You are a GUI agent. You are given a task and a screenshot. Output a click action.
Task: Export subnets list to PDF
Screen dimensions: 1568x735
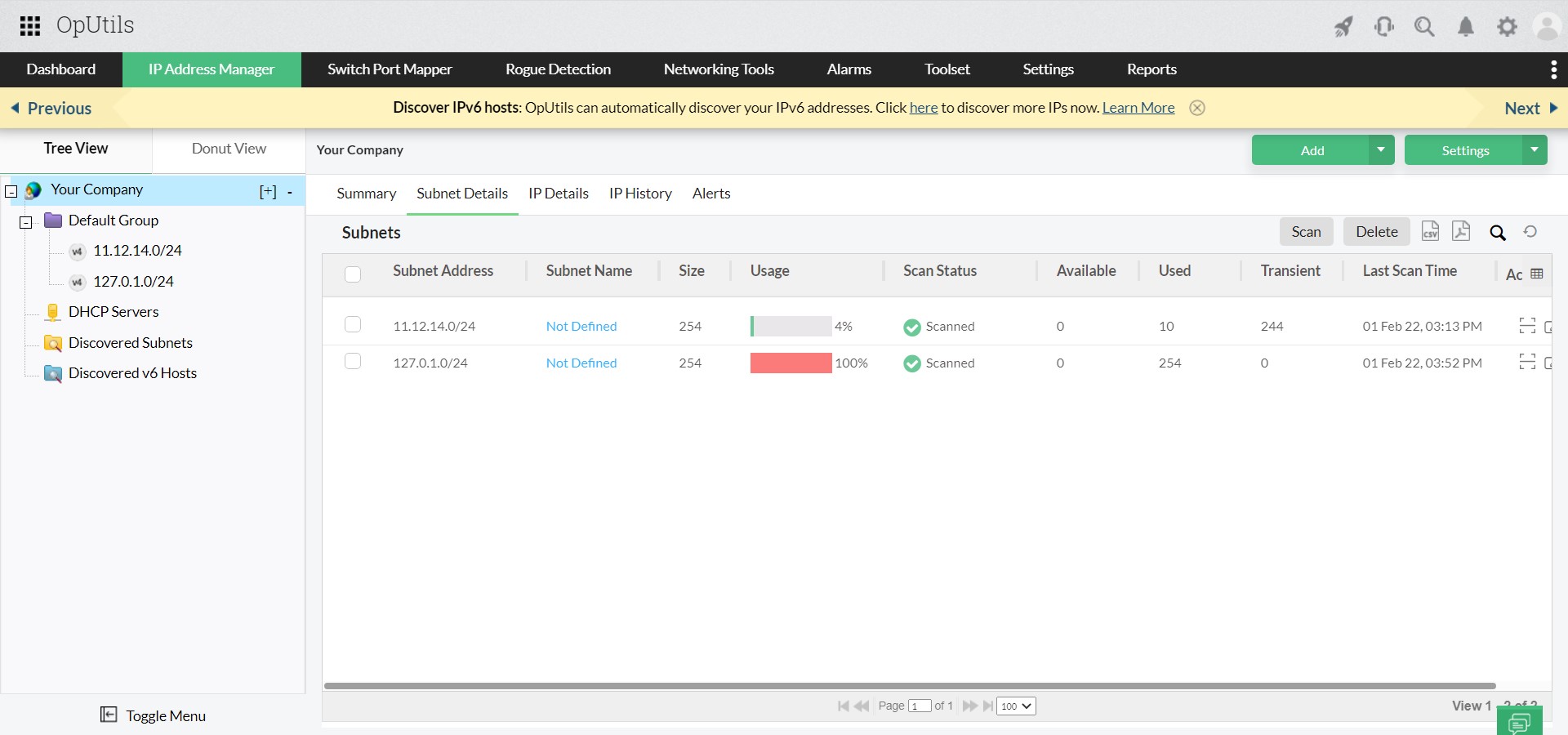pyautogui.click(x=1460, y=231)
